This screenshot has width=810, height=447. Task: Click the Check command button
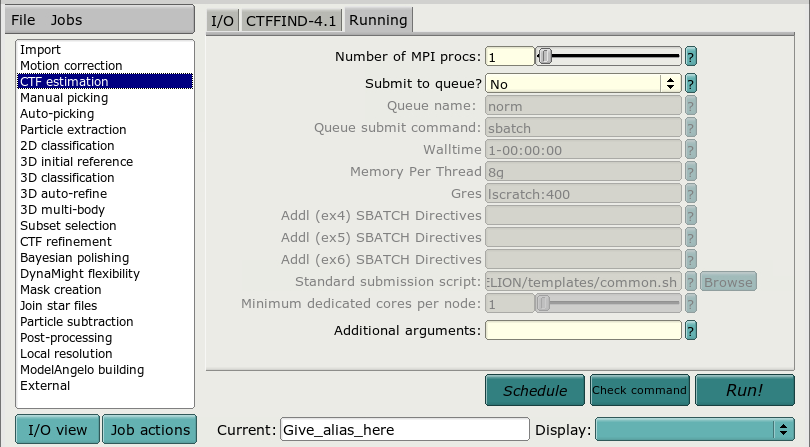point(640,390)
